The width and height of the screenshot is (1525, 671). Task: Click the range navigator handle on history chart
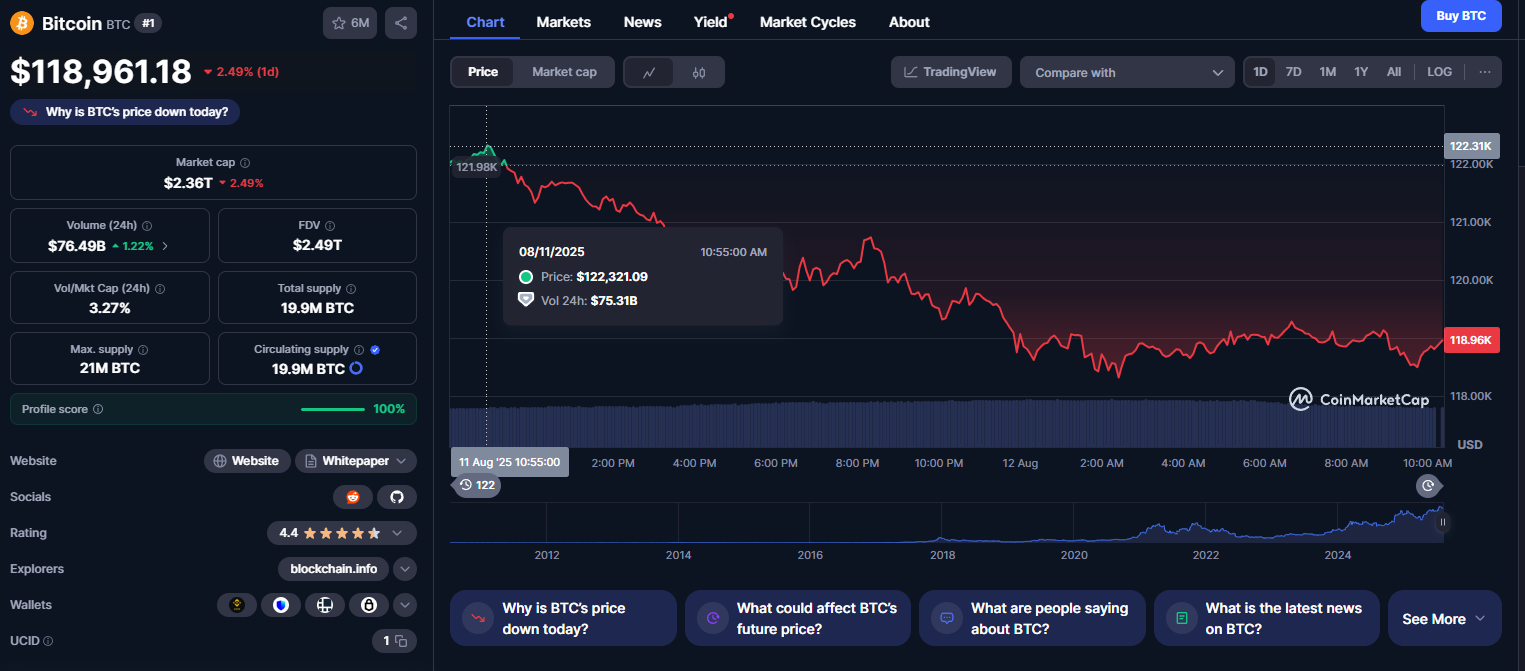pos(1442,521)
